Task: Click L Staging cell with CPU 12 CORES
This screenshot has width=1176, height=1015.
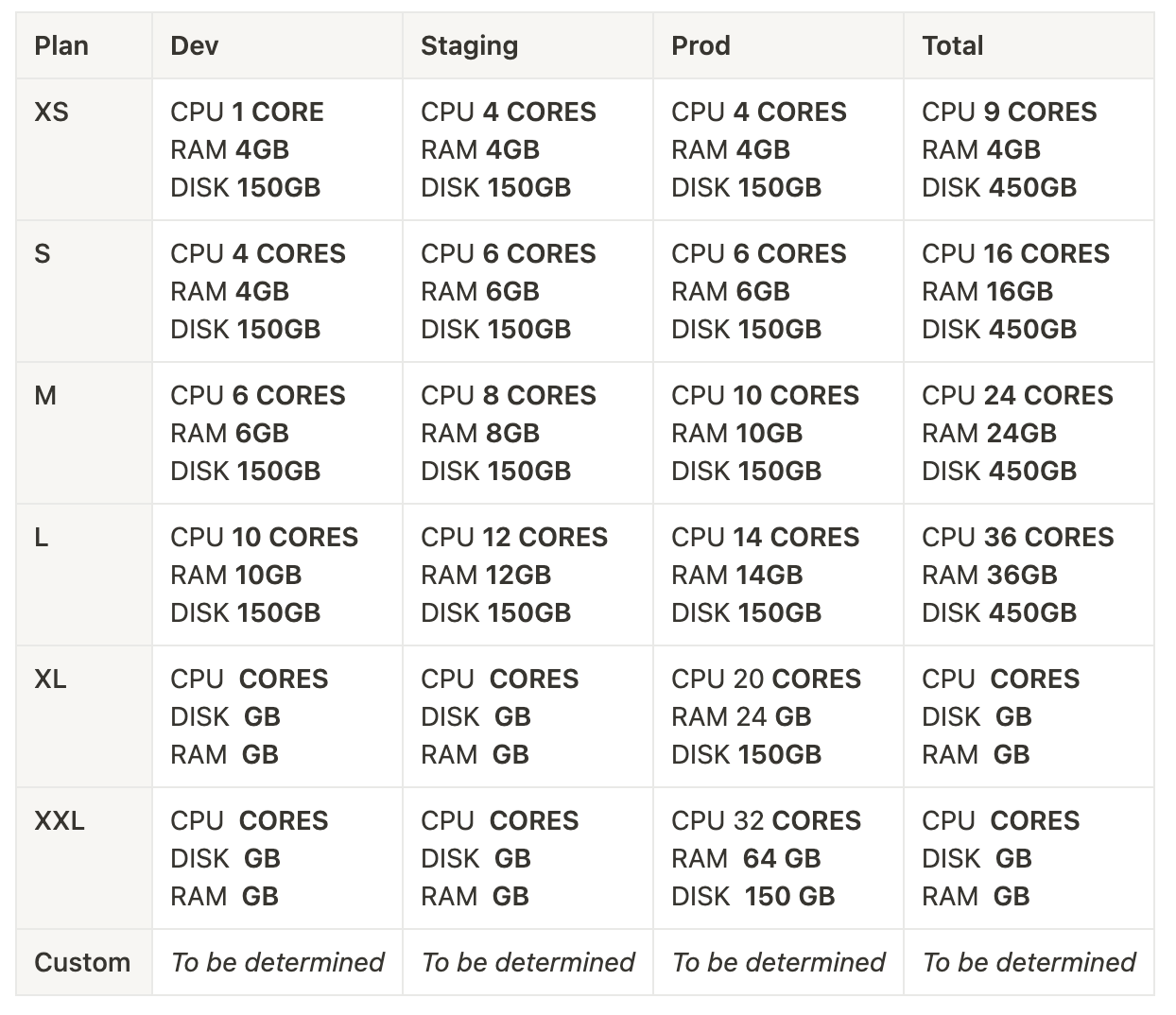Action: pos(528,575)
